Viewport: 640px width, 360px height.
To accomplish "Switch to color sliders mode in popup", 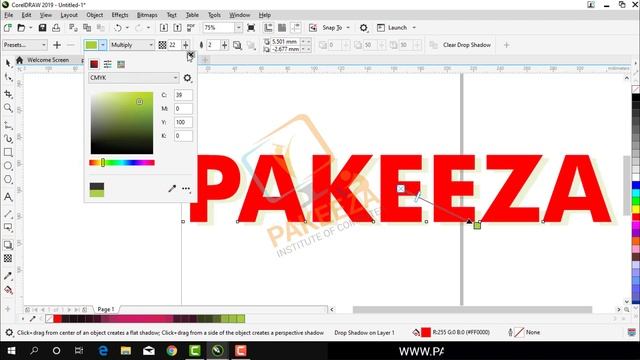I will click(107, 64).
